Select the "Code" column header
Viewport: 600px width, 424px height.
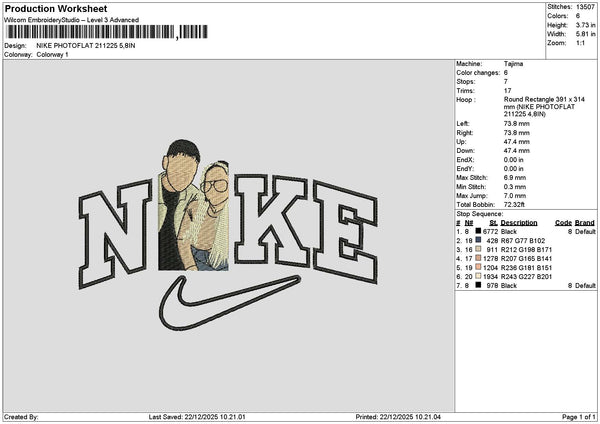563,223
